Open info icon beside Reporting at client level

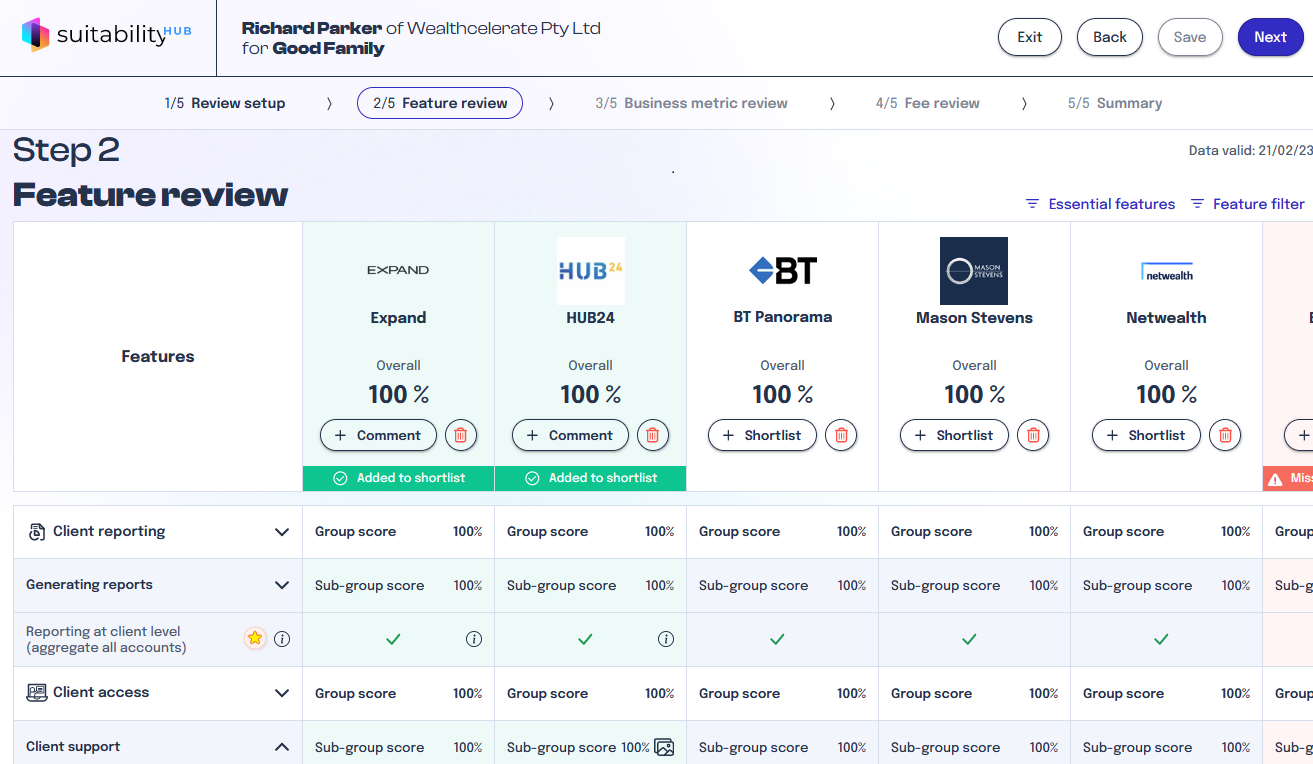(282, 639)
